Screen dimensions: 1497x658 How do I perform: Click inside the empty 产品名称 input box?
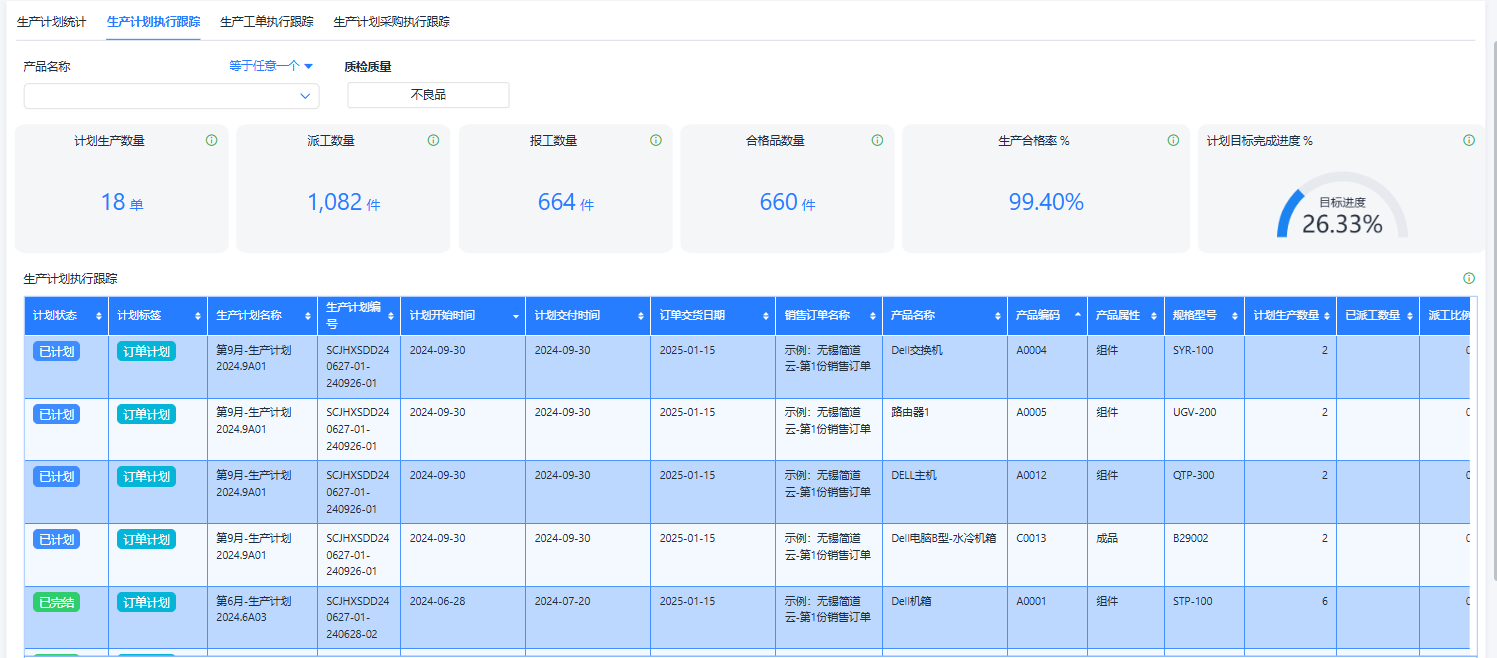(x=150, y=95)
